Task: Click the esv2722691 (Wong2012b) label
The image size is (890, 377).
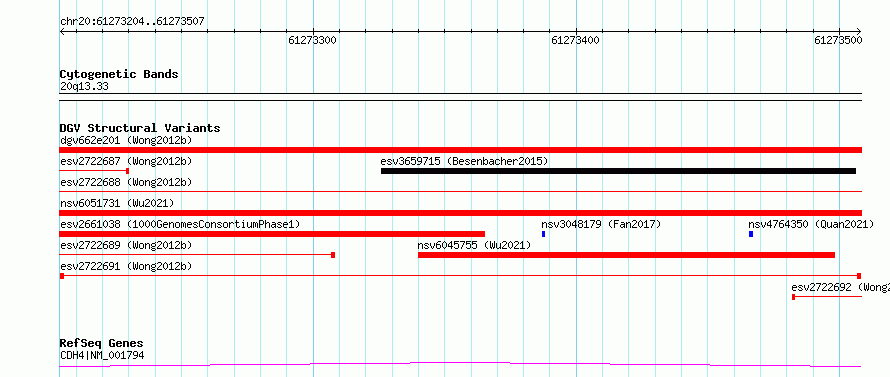Action: point(126,266)
